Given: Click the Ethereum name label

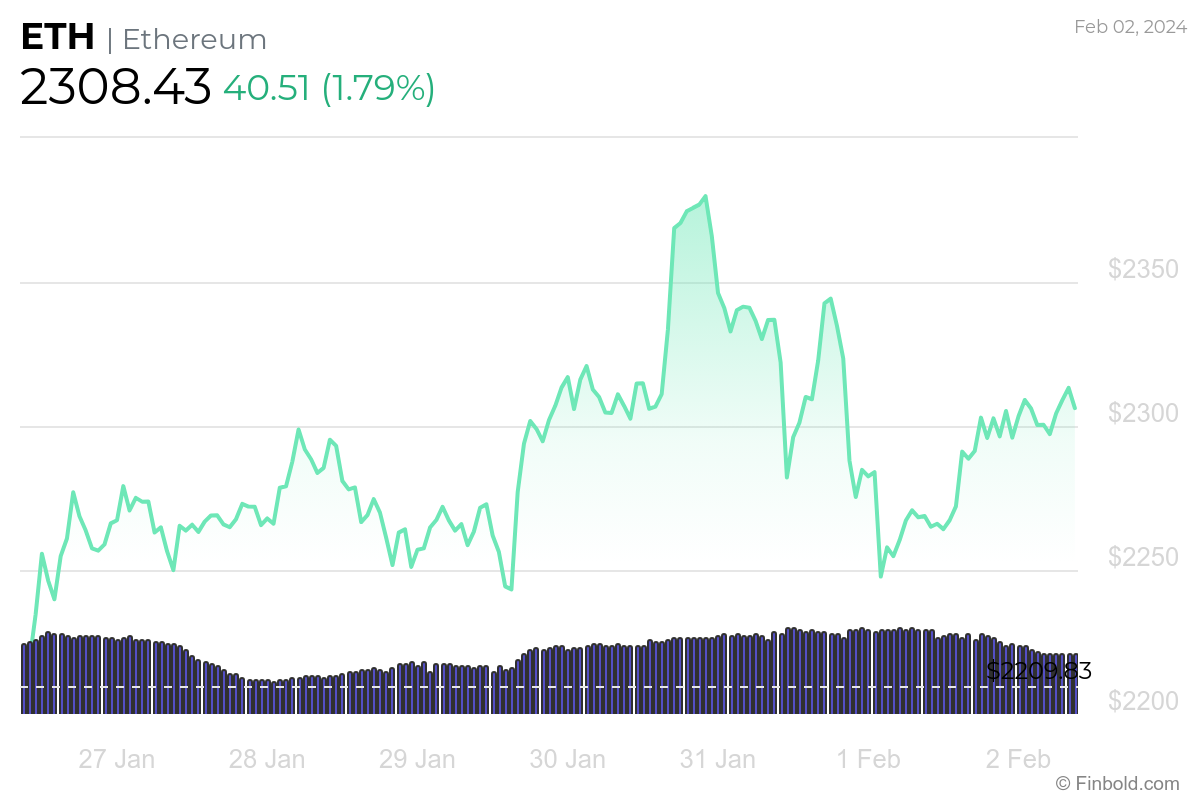Looking at the screenshot, I should [x=194, y=40].
